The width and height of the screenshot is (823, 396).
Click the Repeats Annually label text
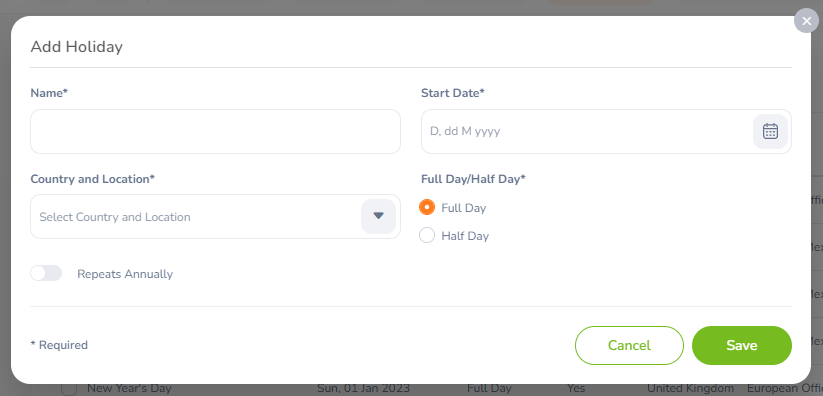[x=125, y=274]
